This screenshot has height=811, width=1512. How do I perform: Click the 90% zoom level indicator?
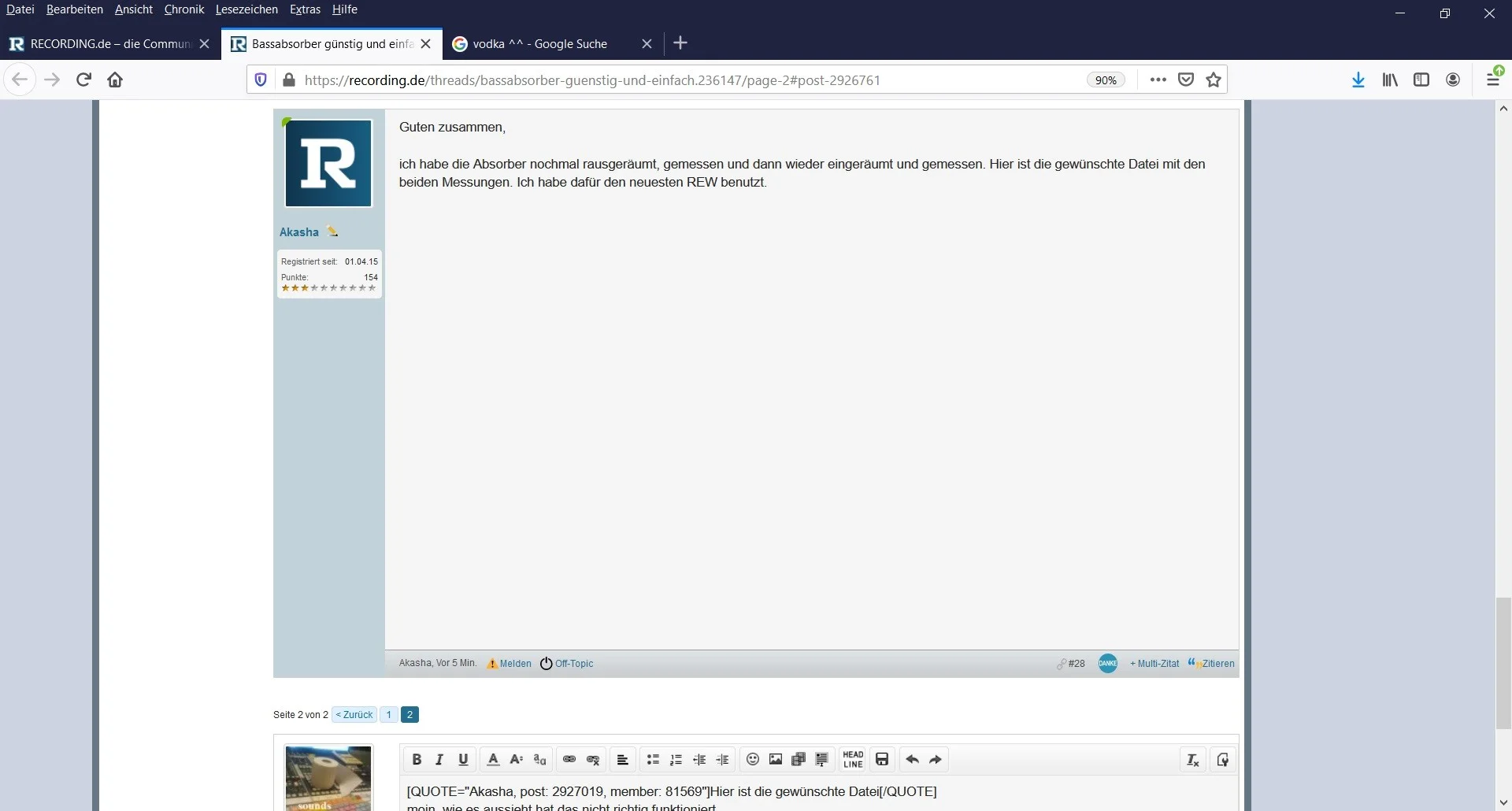click(1106, 80)
